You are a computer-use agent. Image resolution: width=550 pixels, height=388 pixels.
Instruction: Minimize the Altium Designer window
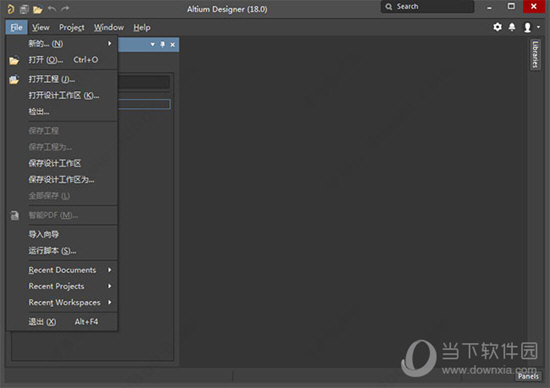coord(489,7)
